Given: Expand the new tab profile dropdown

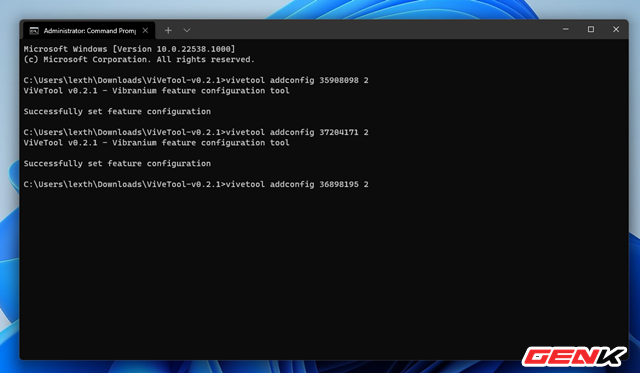Looking at the screenshot, I should (x=187, y=30).
